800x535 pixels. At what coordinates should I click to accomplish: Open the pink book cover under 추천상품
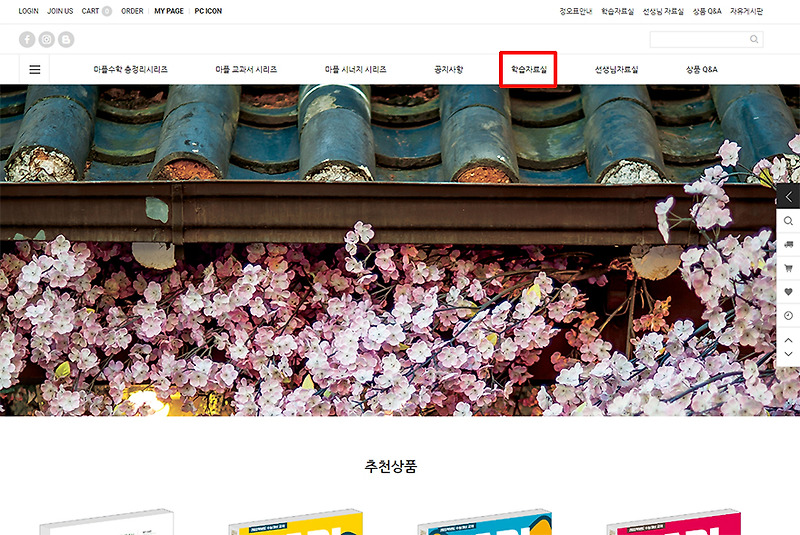[x=673, y=522]
